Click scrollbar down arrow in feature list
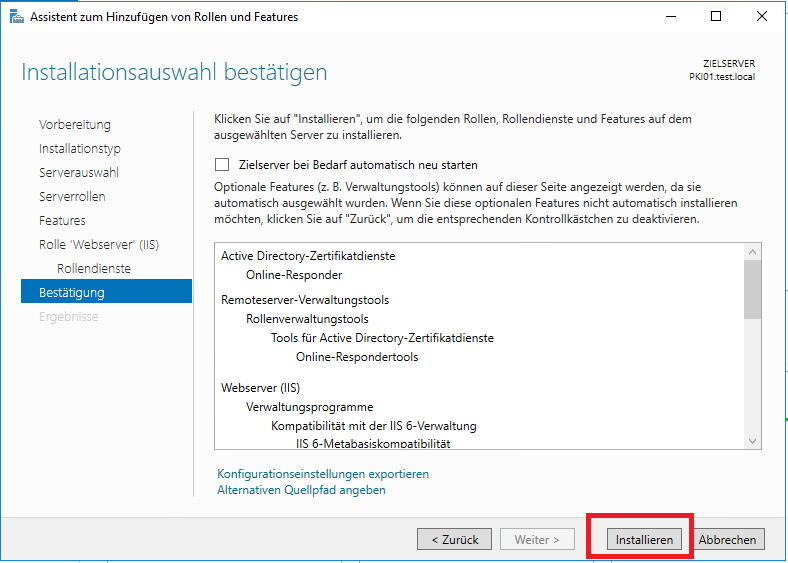 (x=753, y=440)
